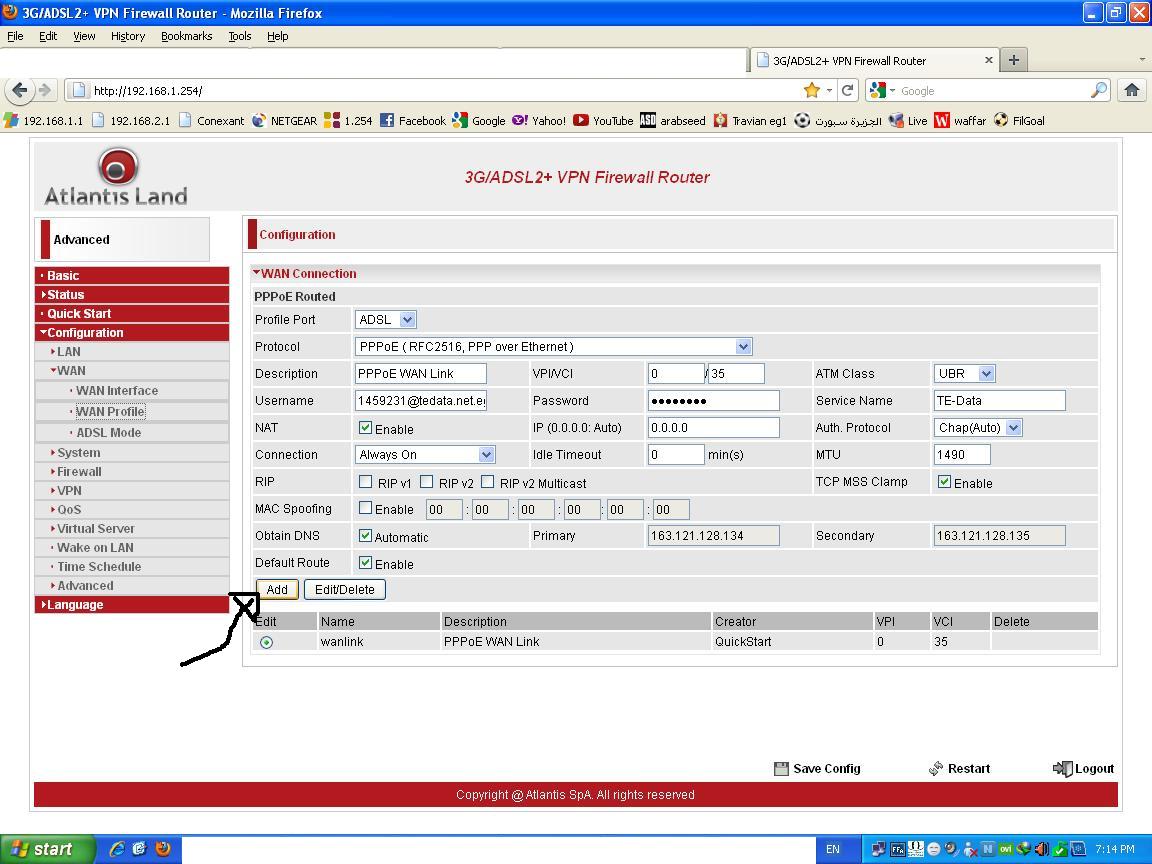Open the Firefox home page icon
The height and width of the screenshot is (864, 1152).
(x=1131, y=90)
